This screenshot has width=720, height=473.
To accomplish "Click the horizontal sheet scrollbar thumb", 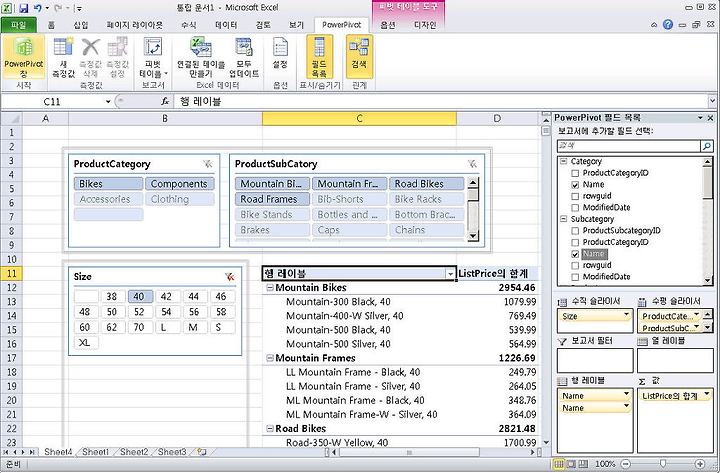I will tap(409, 452).
